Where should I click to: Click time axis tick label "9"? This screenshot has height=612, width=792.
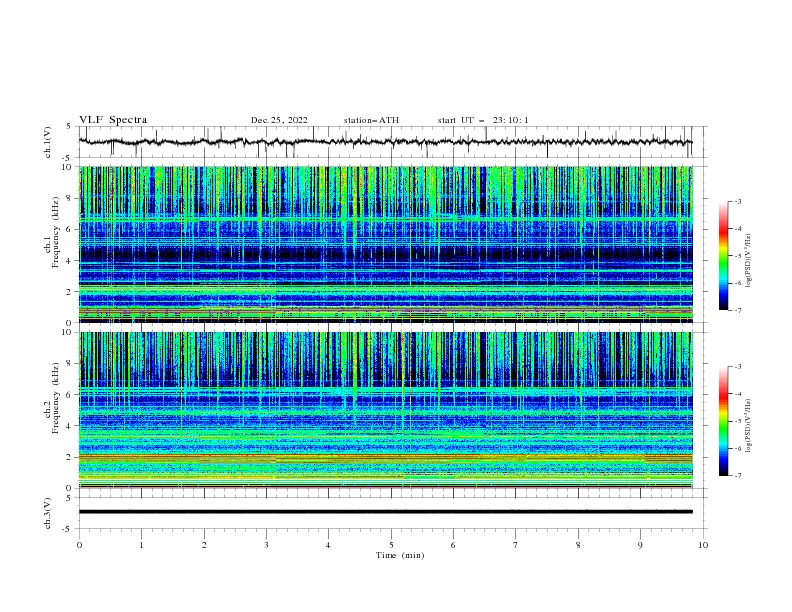[x=640, y=545]
